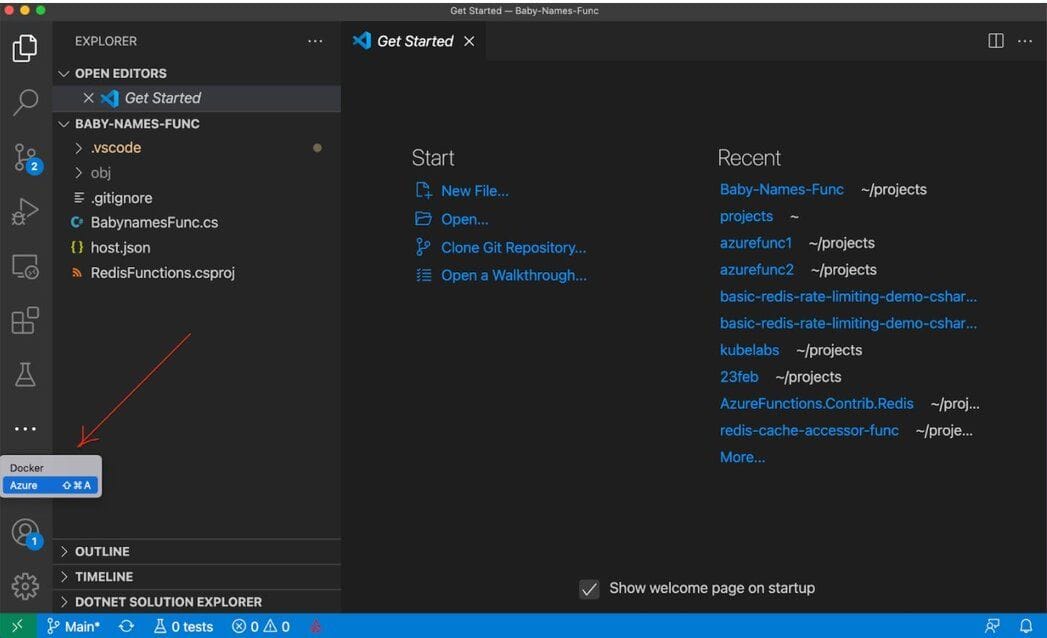The width and height of the screenshot is (1047, 638).
Task: Open the Testing beaker view
Action: tap(26, 374)
